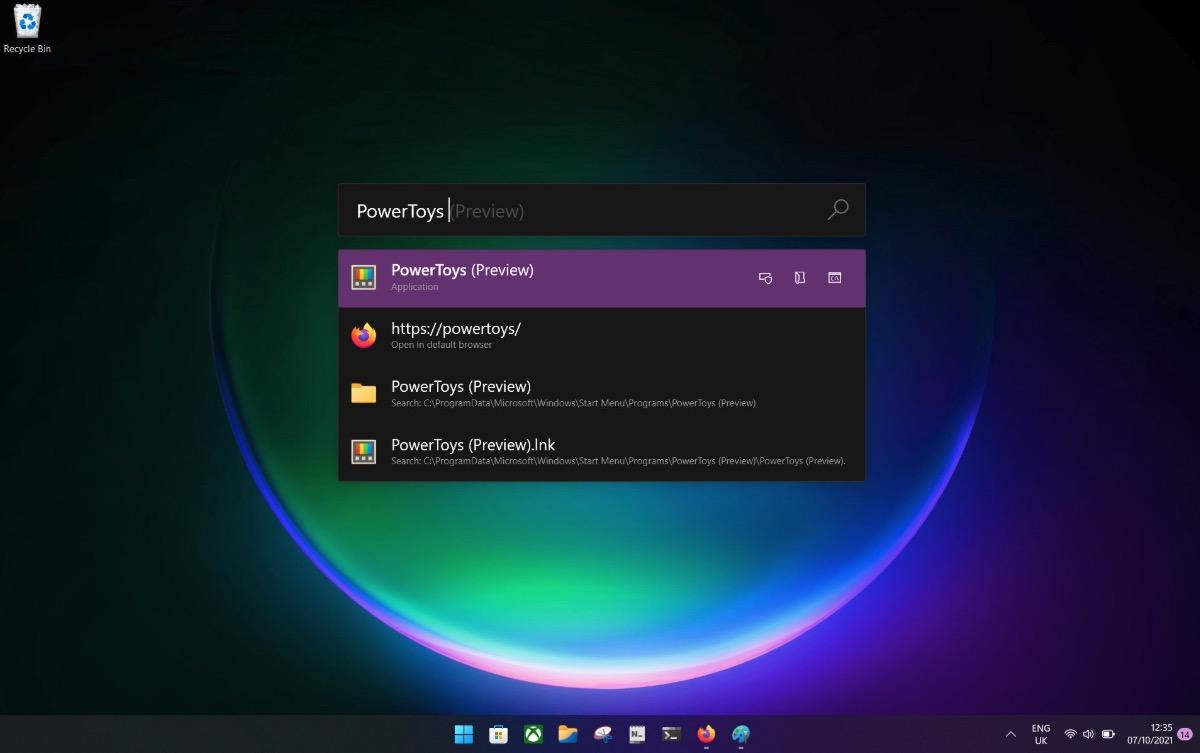Run PowerToys (Preview) as administrator icon
The height and width of the screenshot is (753, 1200).
(x=766, y=278)
